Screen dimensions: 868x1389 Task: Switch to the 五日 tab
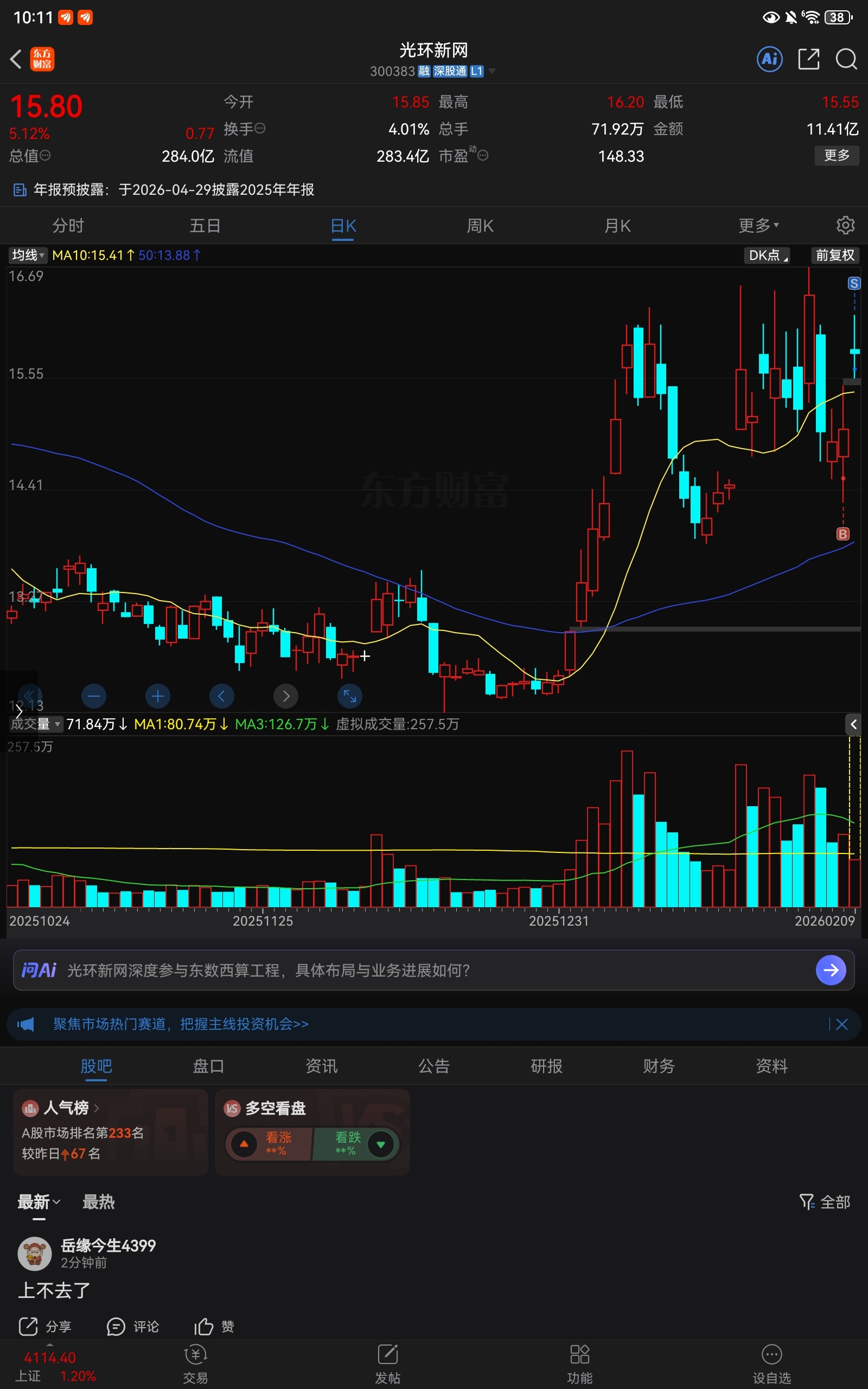(206, 226)
